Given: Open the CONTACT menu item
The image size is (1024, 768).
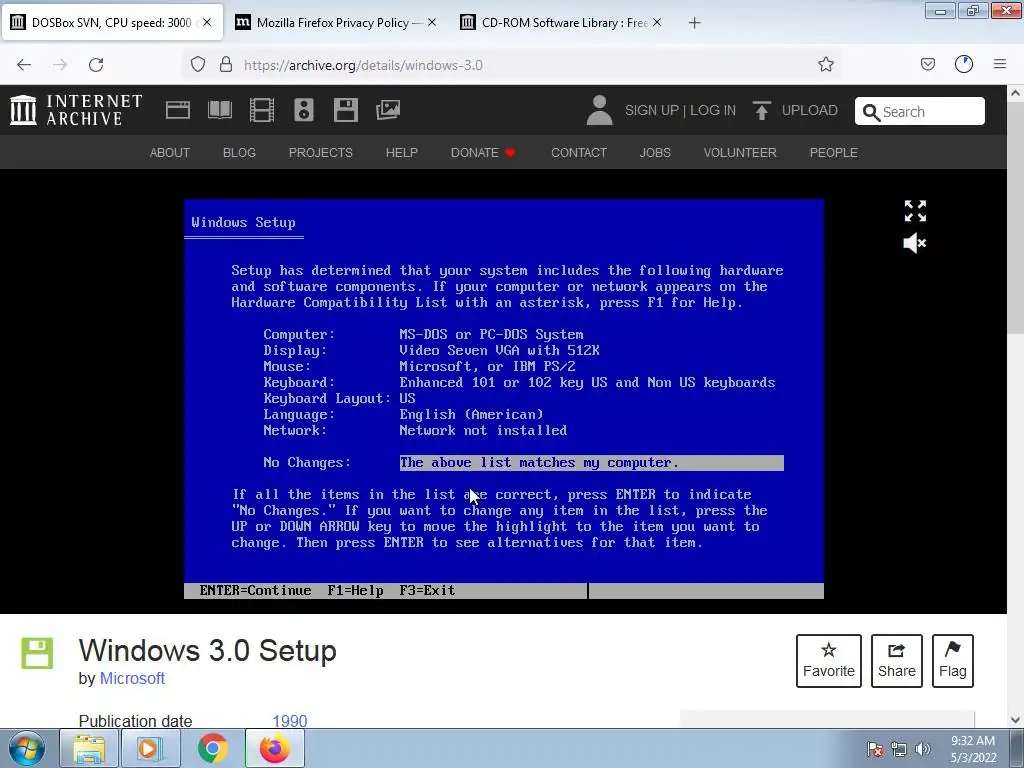Looking at the screenshot, I should [579, 153].
